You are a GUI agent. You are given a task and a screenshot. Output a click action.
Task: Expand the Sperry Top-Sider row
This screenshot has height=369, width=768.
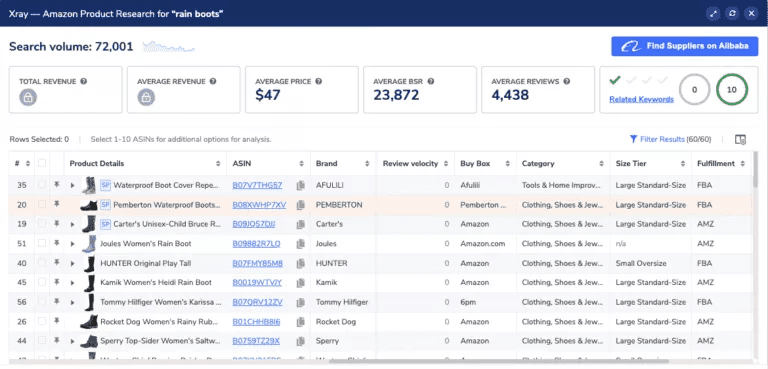tap(72, 341)
